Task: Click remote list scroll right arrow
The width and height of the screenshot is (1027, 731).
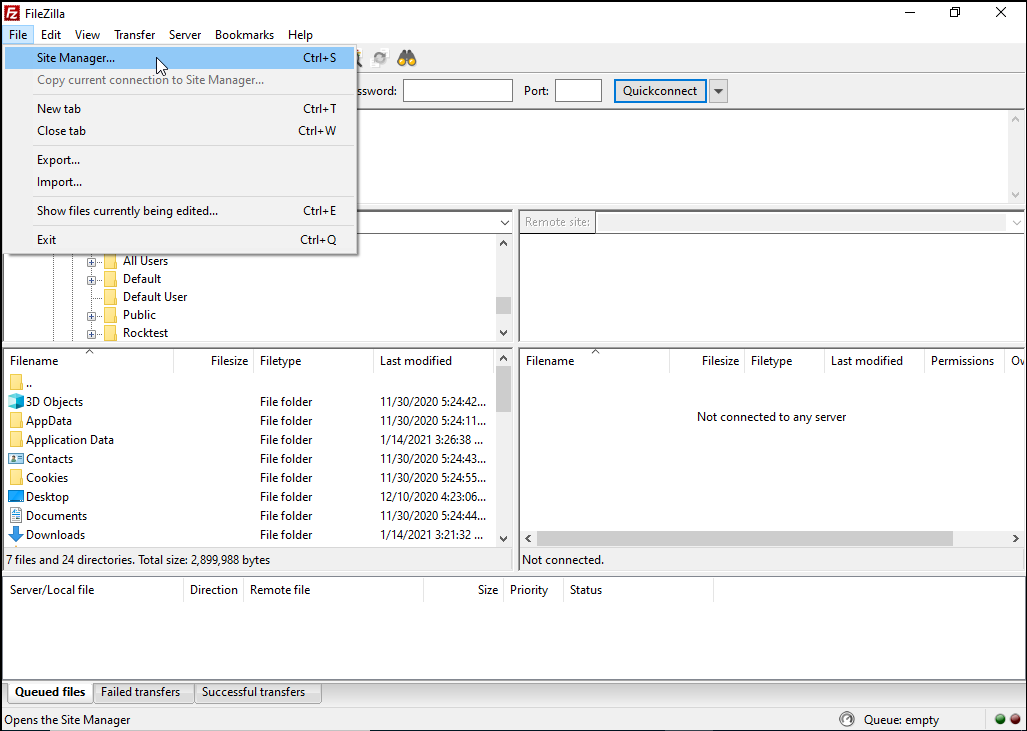Action: click(1016, 538)
